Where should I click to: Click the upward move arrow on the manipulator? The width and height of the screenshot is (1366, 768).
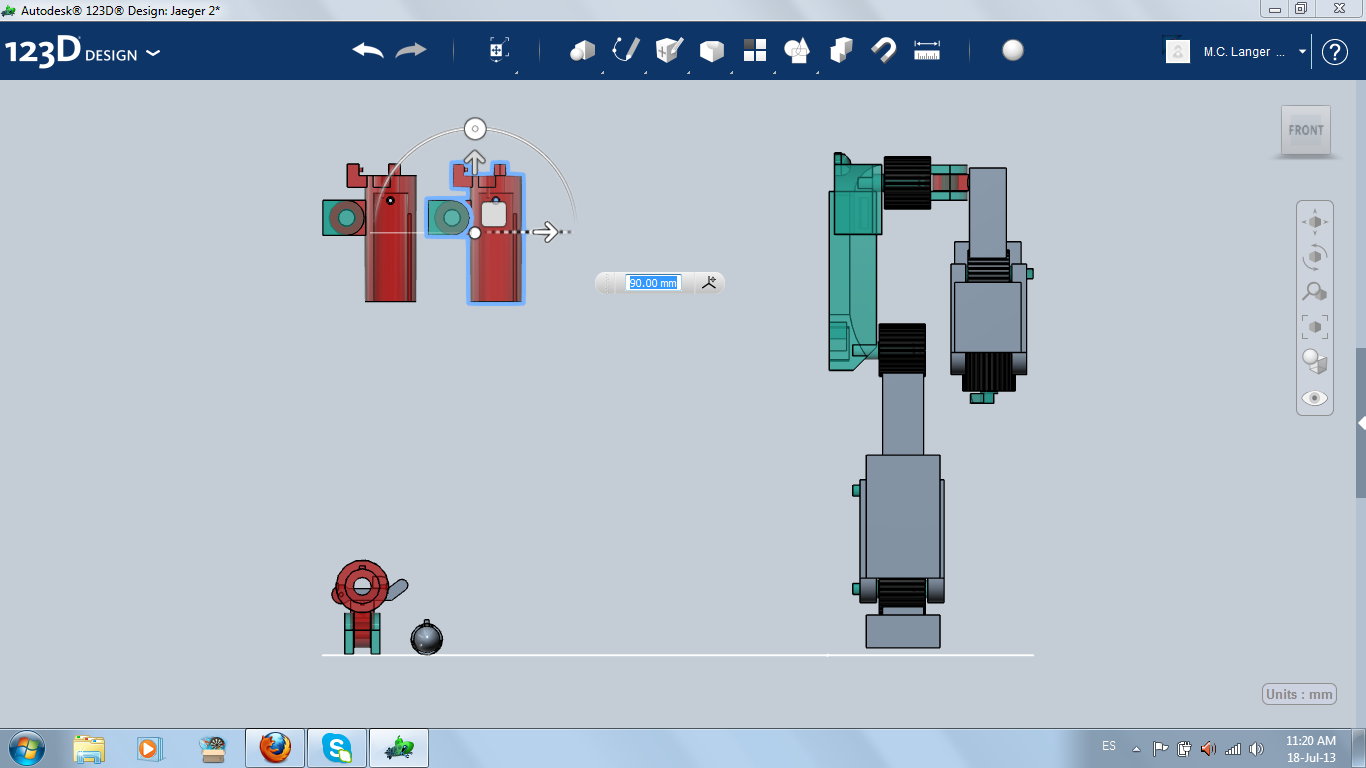474,161
